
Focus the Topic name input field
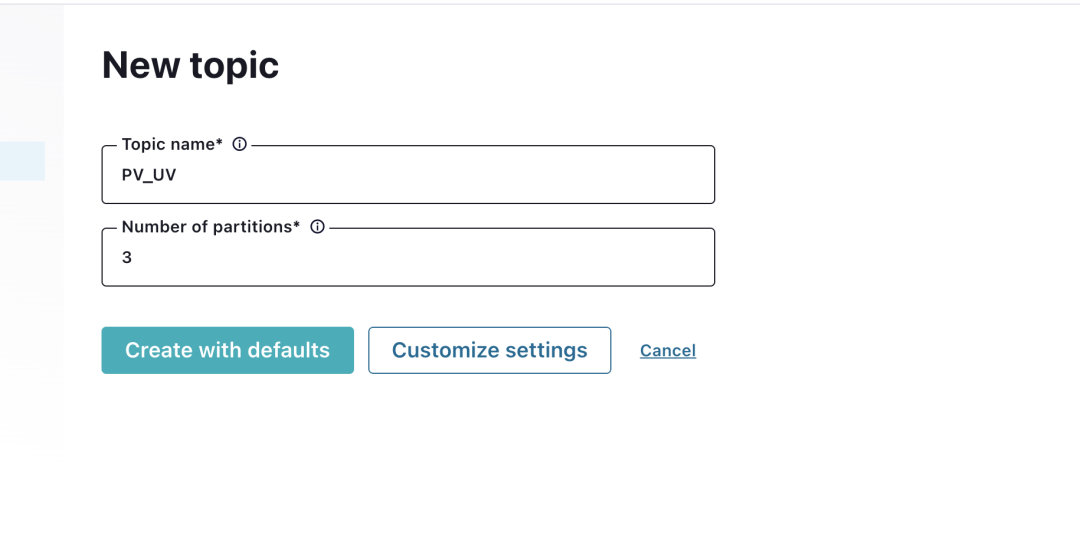[x=408, y=175]
